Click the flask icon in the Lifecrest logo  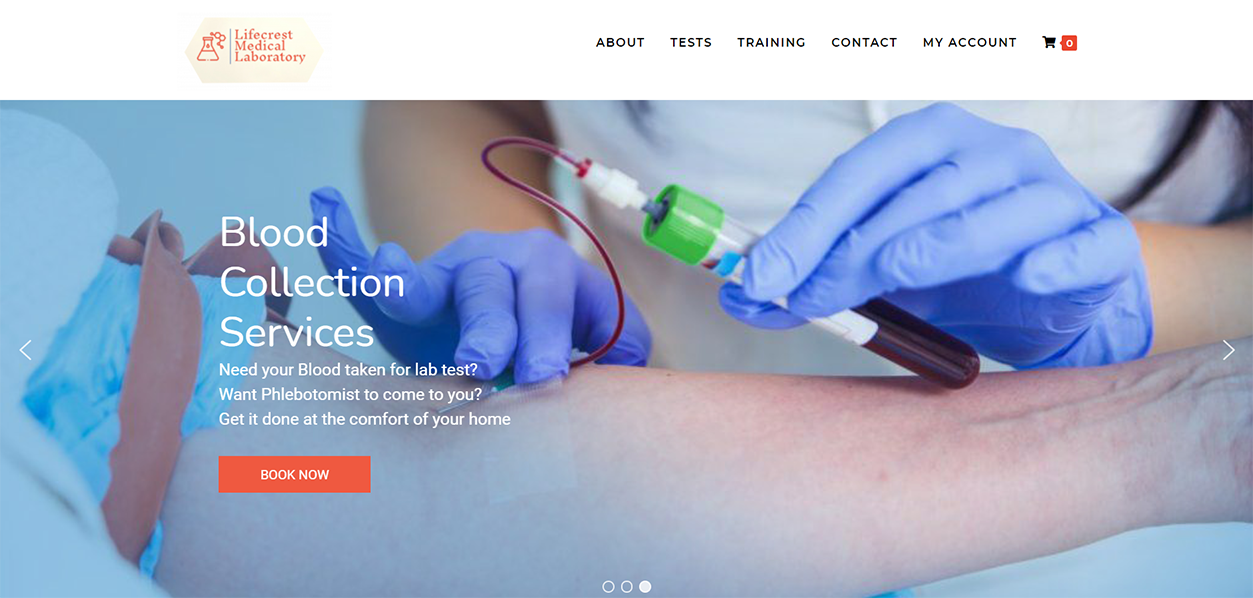pyautogui.click(x=210, y=47)
